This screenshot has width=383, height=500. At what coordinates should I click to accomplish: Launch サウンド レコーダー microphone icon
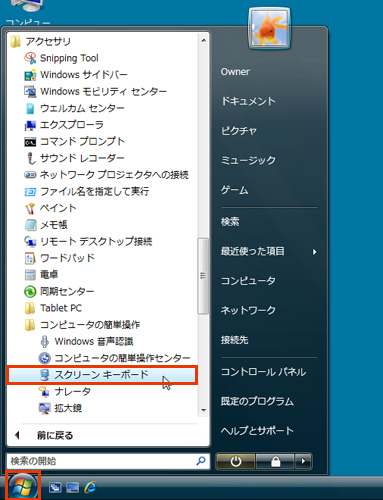(30, 158)
